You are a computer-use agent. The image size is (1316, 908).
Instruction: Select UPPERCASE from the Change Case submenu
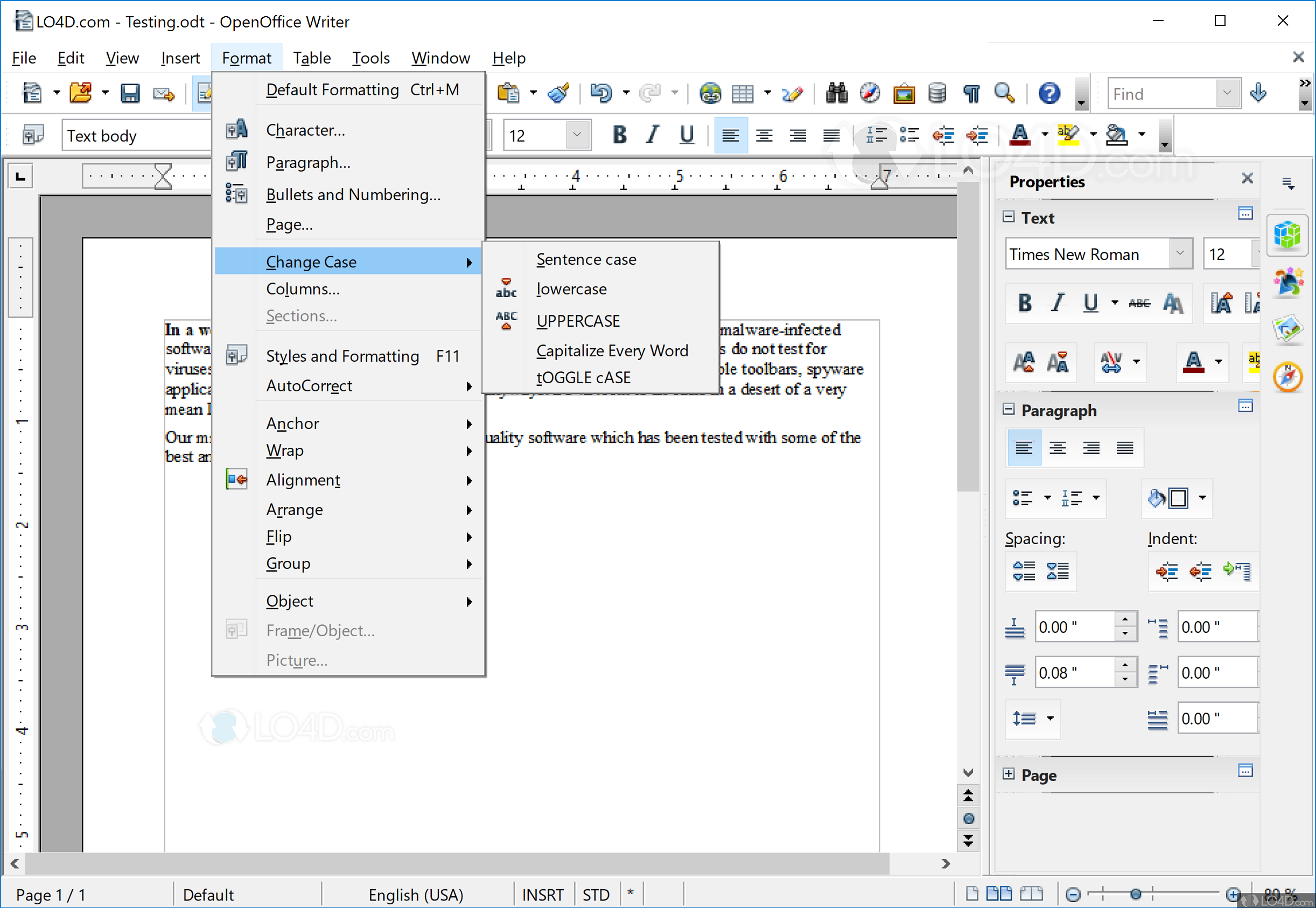pyautogui.click(x=578, y=320)
